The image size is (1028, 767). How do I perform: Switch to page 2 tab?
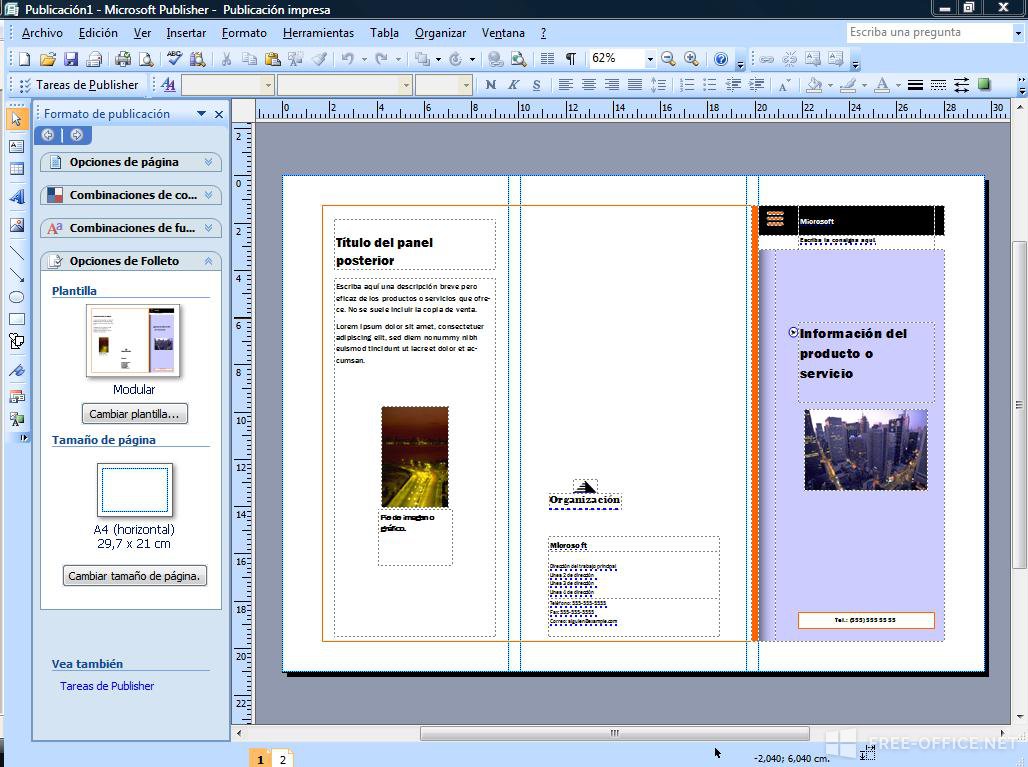(x=283, y=759)
